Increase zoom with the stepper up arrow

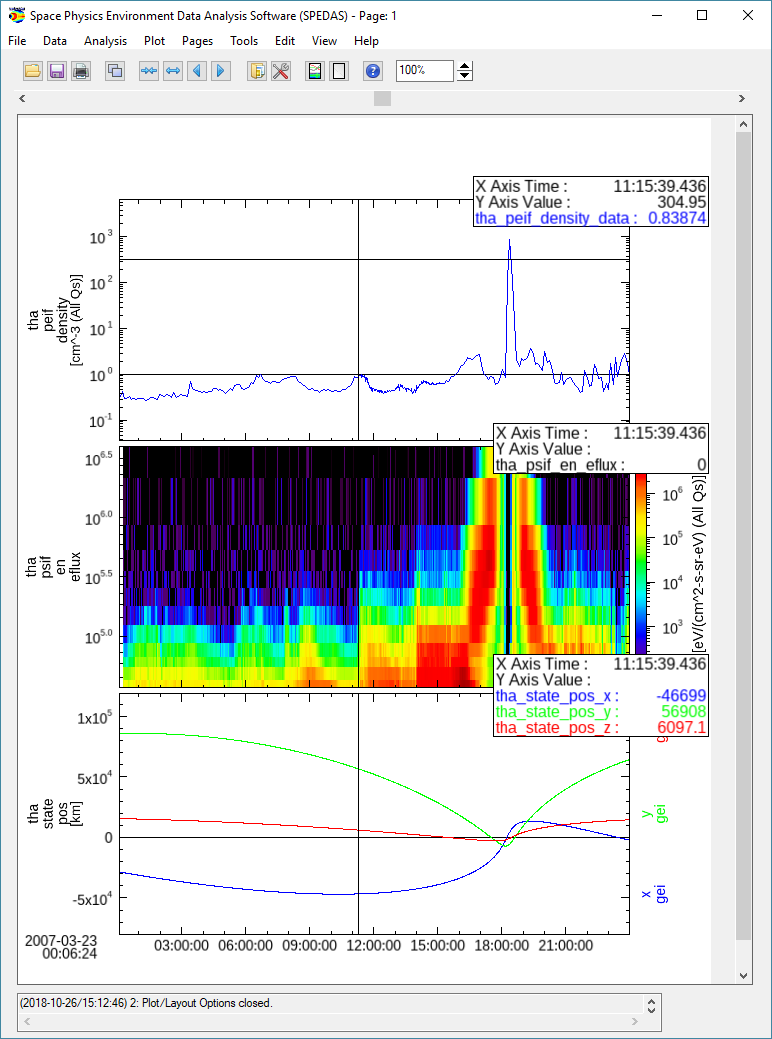pyautogui.click(x=465, y=66)
